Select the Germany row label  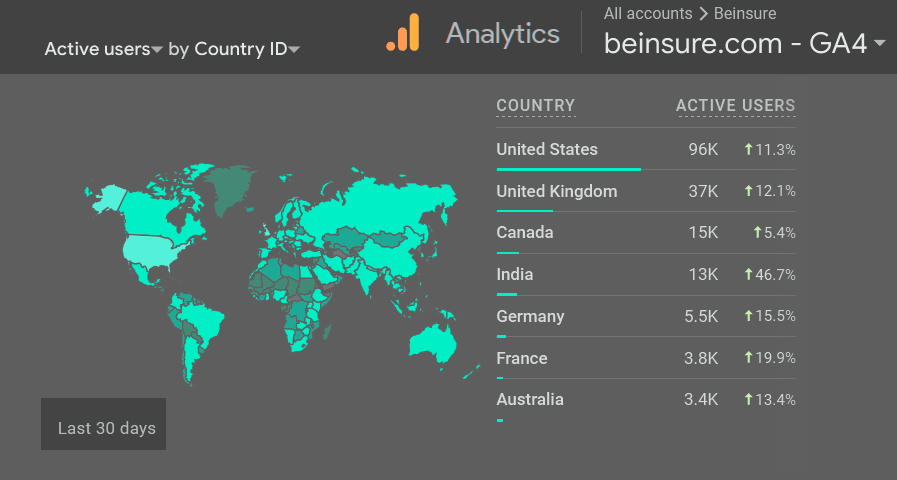pos(530,316)
